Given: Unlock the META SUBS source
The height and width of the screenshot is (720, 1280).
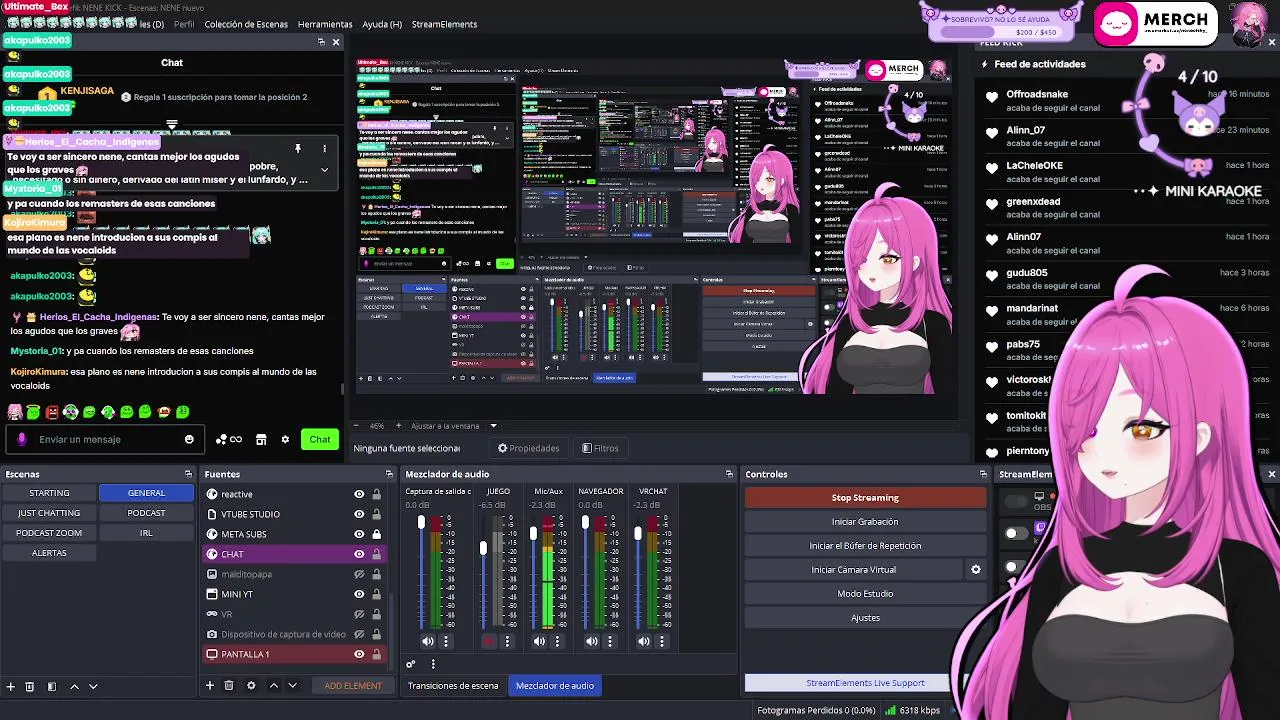Looking at the screenshot, I should (376, 534).
